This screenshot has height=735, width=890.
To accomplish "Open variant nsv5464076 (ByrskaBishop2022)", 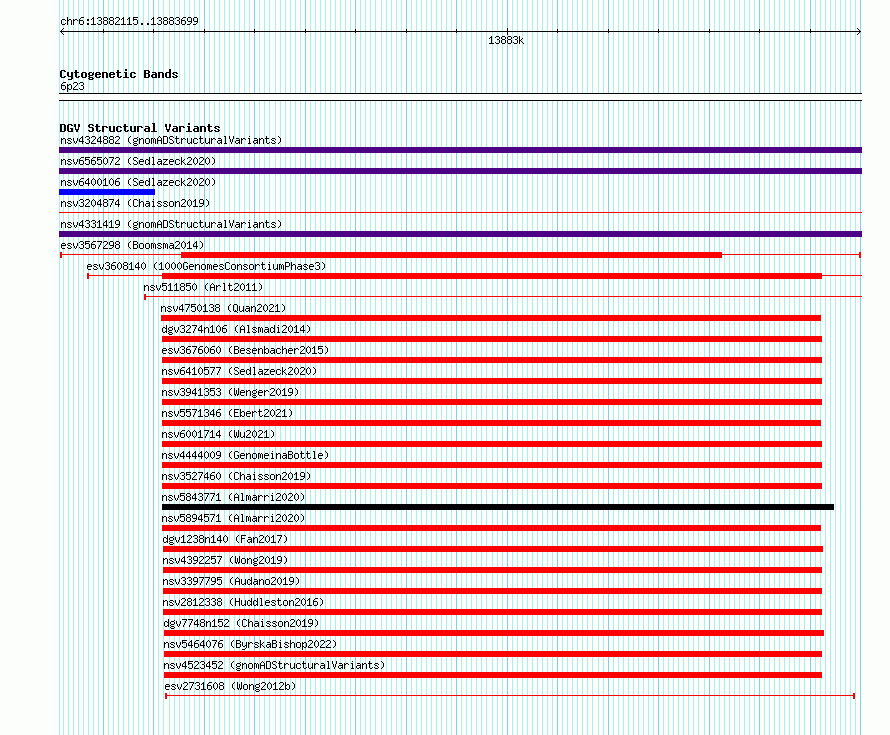I will pos(250,644).
